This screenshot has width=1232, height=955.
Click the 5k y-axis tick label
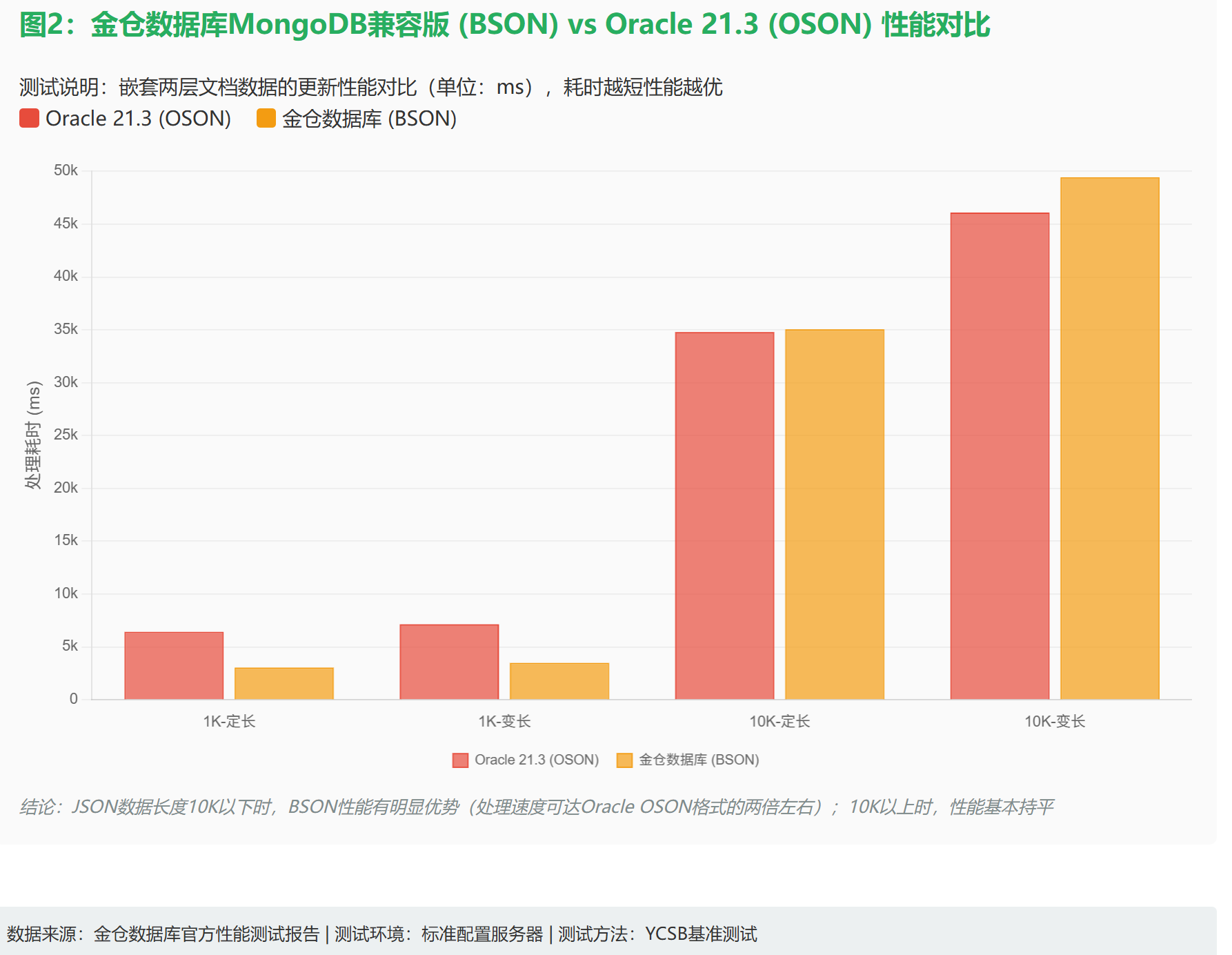[70, 646]
